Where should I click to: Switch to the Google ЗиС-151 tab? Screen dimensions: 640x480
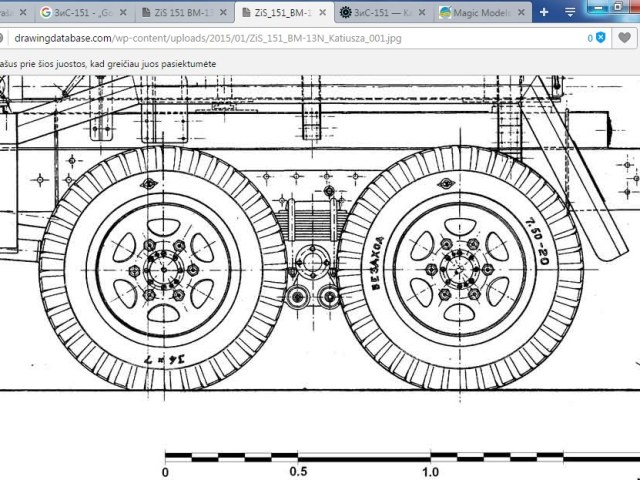[x=80, y=13]
